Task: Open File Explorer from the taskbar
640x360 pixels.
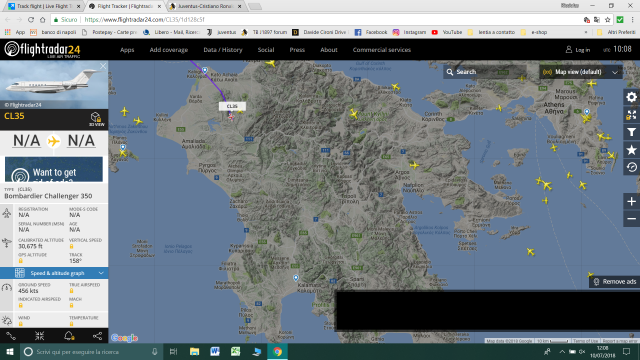Action: point(194,351)
